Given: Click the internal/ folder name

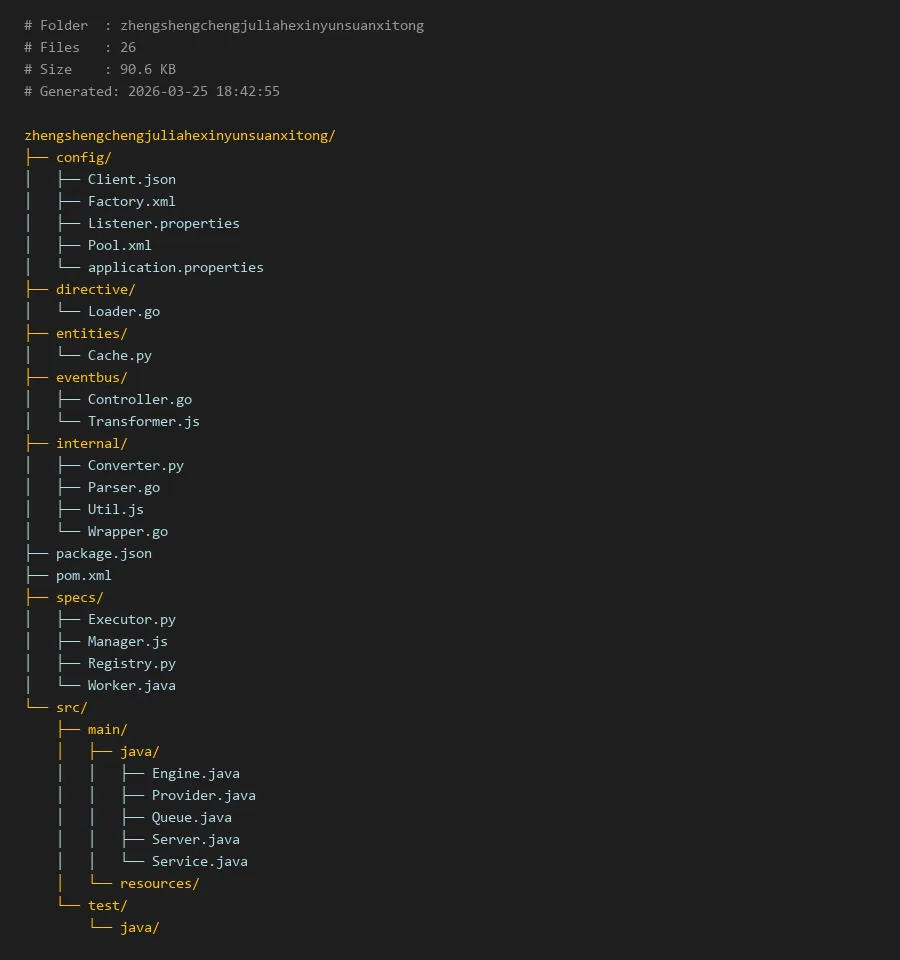Looking at the screenshot, I should pyautogui.click(x=91, y=443).
